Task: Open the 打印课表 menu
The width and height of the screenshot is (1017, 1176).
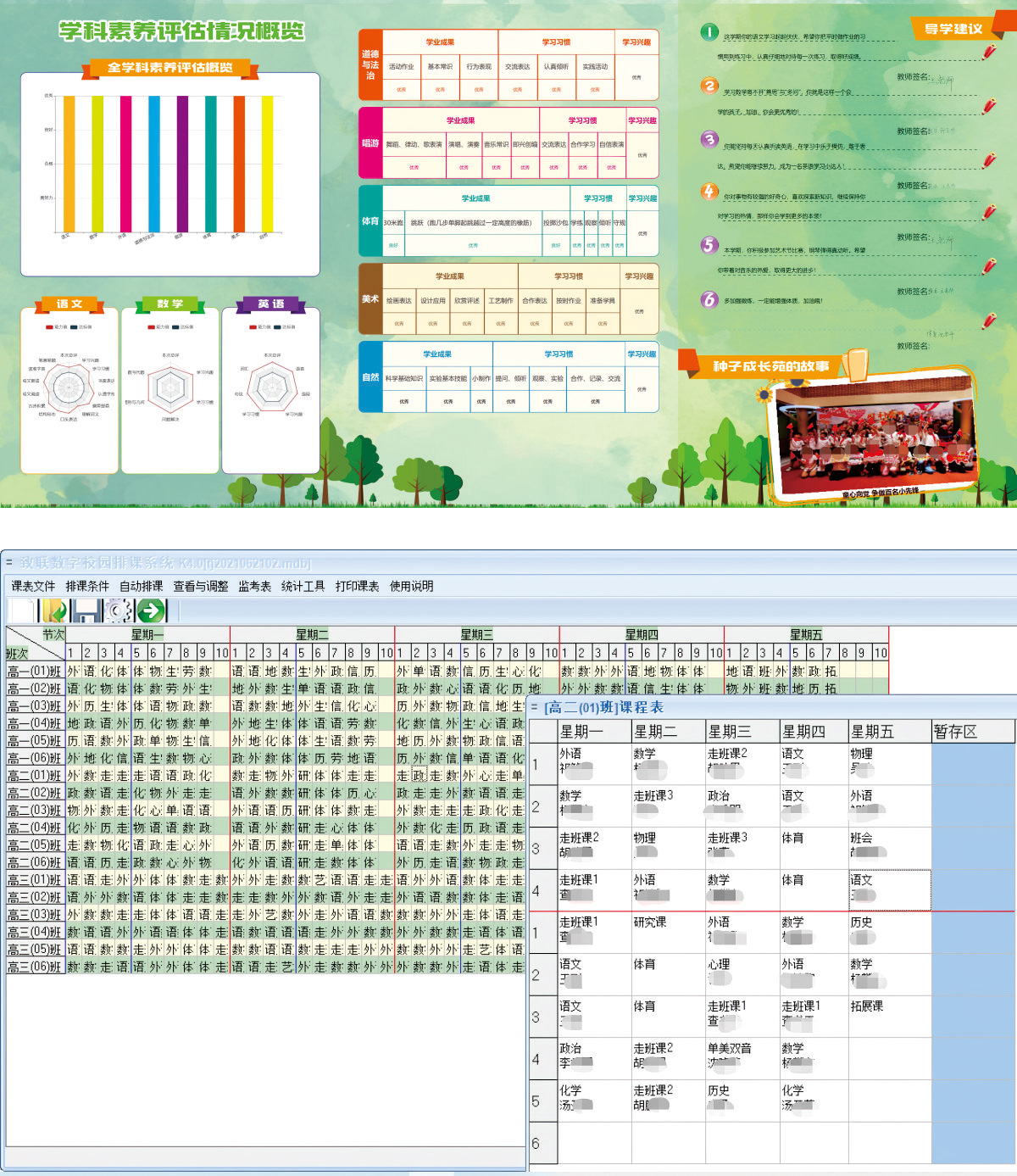Action: click(x=357, y=586)
